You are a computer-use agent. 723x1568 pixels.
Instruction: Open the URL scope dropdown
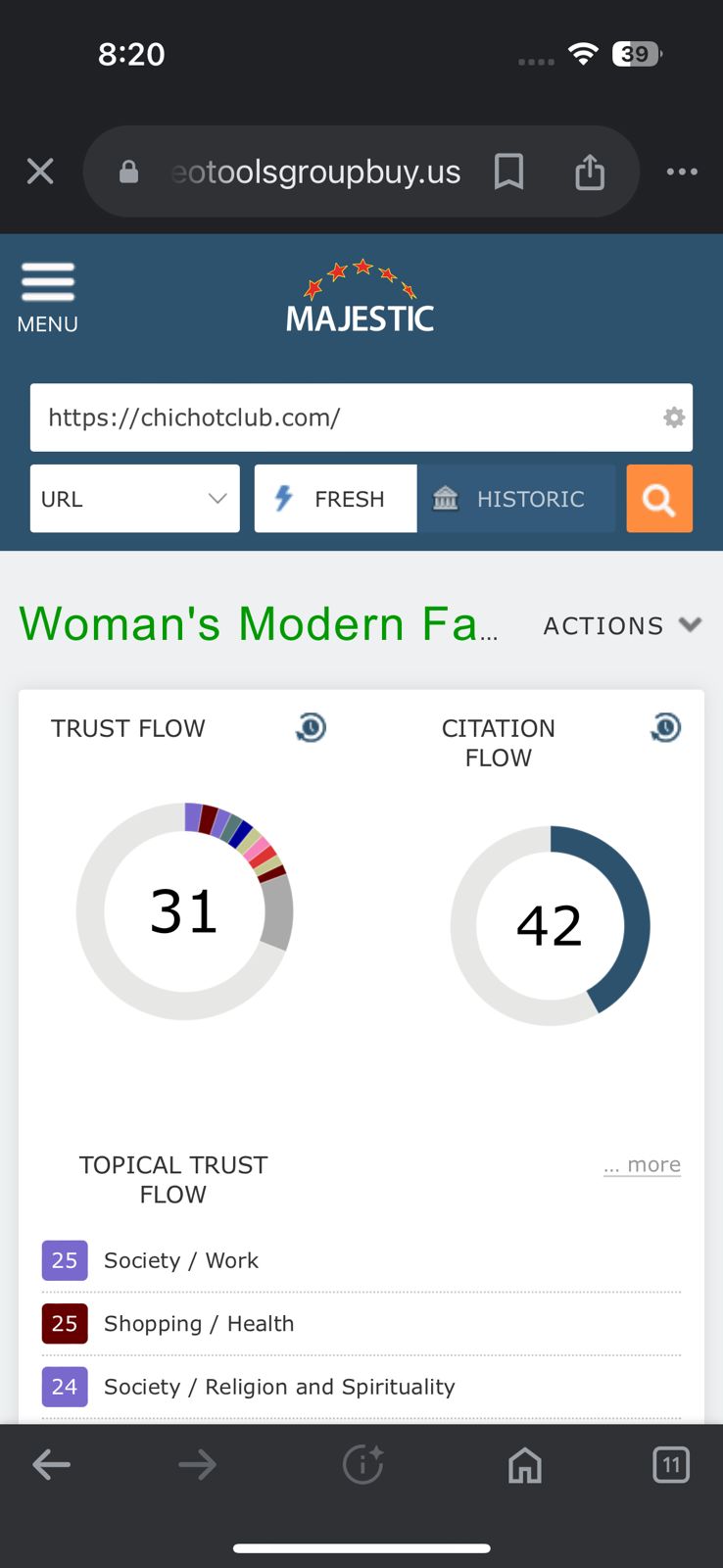[x=135, y=499]
